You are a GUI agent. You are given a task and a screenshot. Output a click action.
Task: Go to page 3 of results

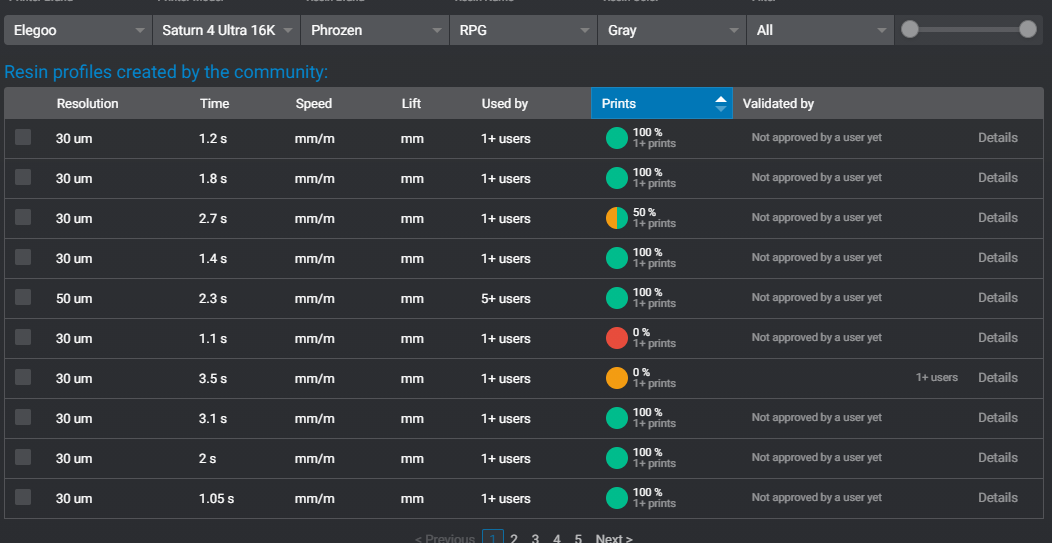535,538
